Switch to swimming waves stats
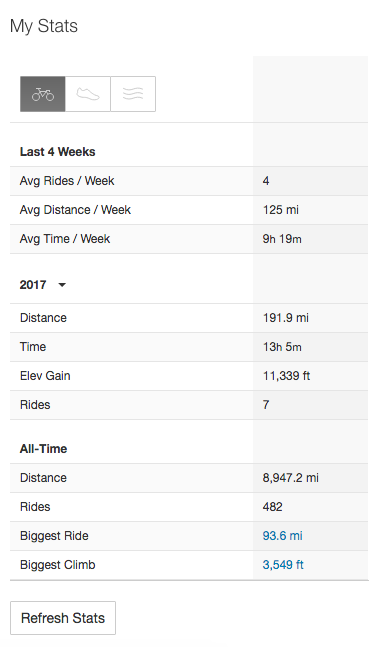The width and height of the screenshot is (386, 647). (133, 94)
